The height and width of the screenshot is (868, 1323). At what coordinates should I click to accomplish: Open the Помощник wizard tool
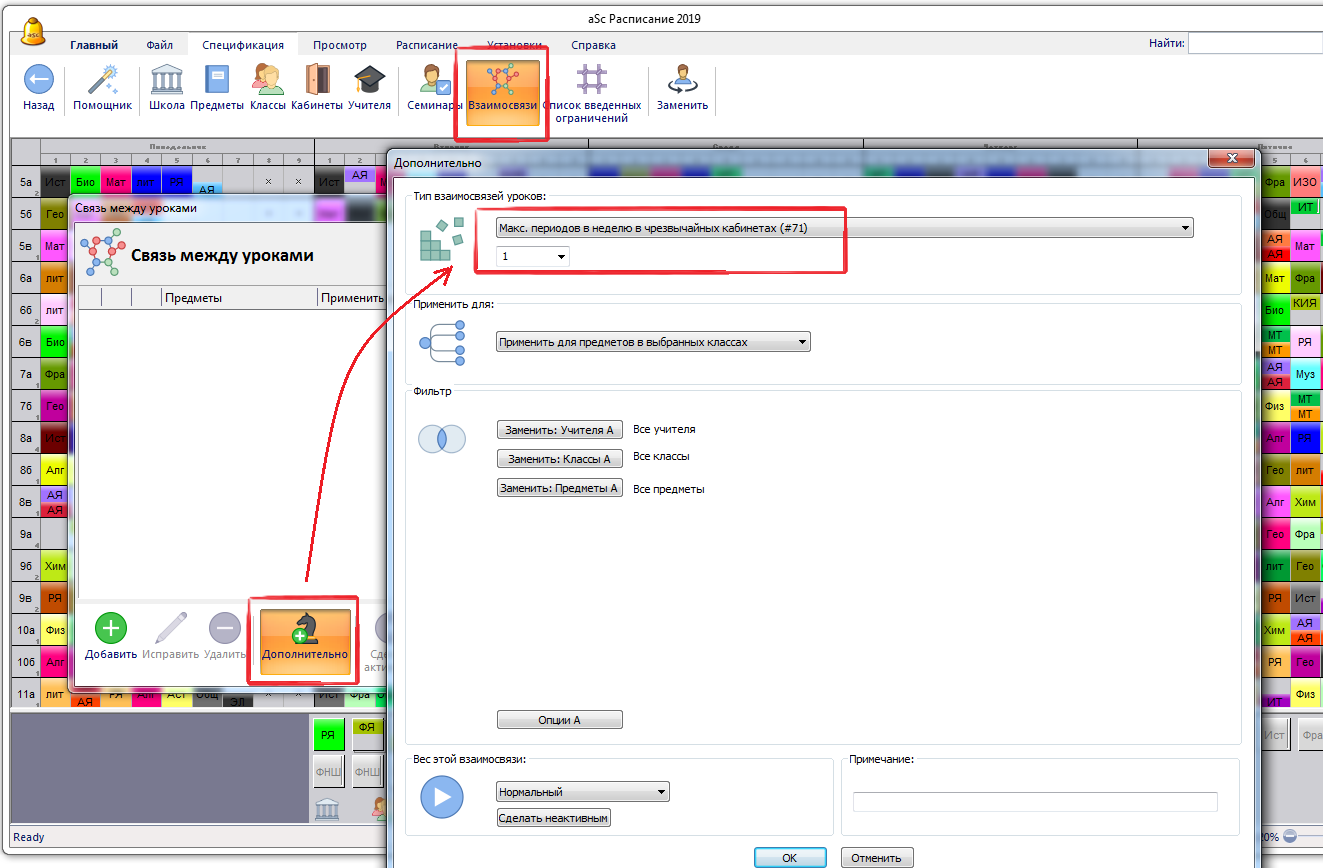pos(102,81)
